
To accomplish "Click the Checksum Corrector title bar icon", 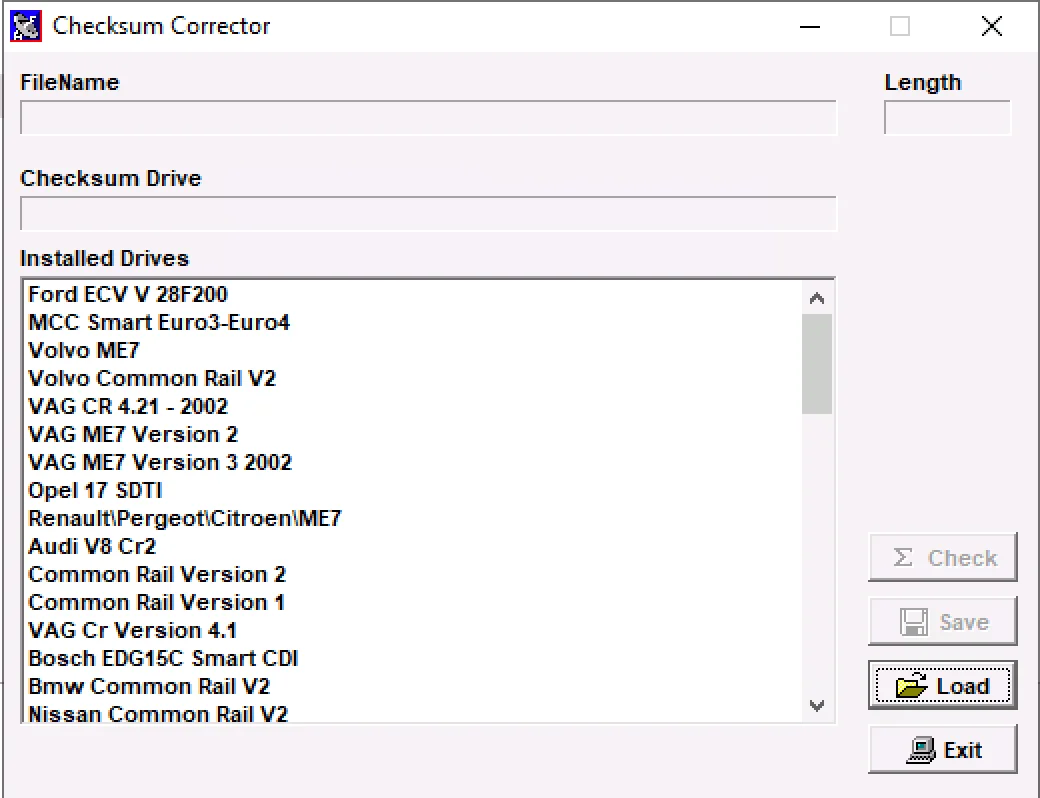I will coord(24,25).
